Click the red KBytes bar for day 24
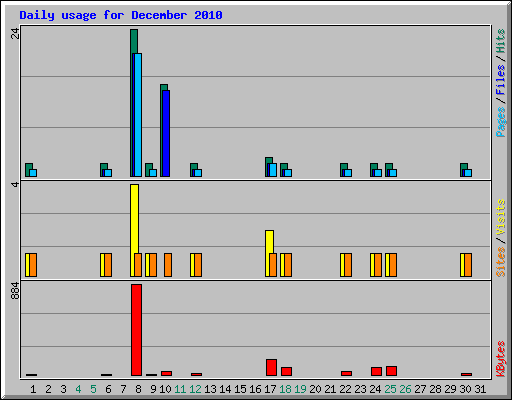 tap(376, 372)
